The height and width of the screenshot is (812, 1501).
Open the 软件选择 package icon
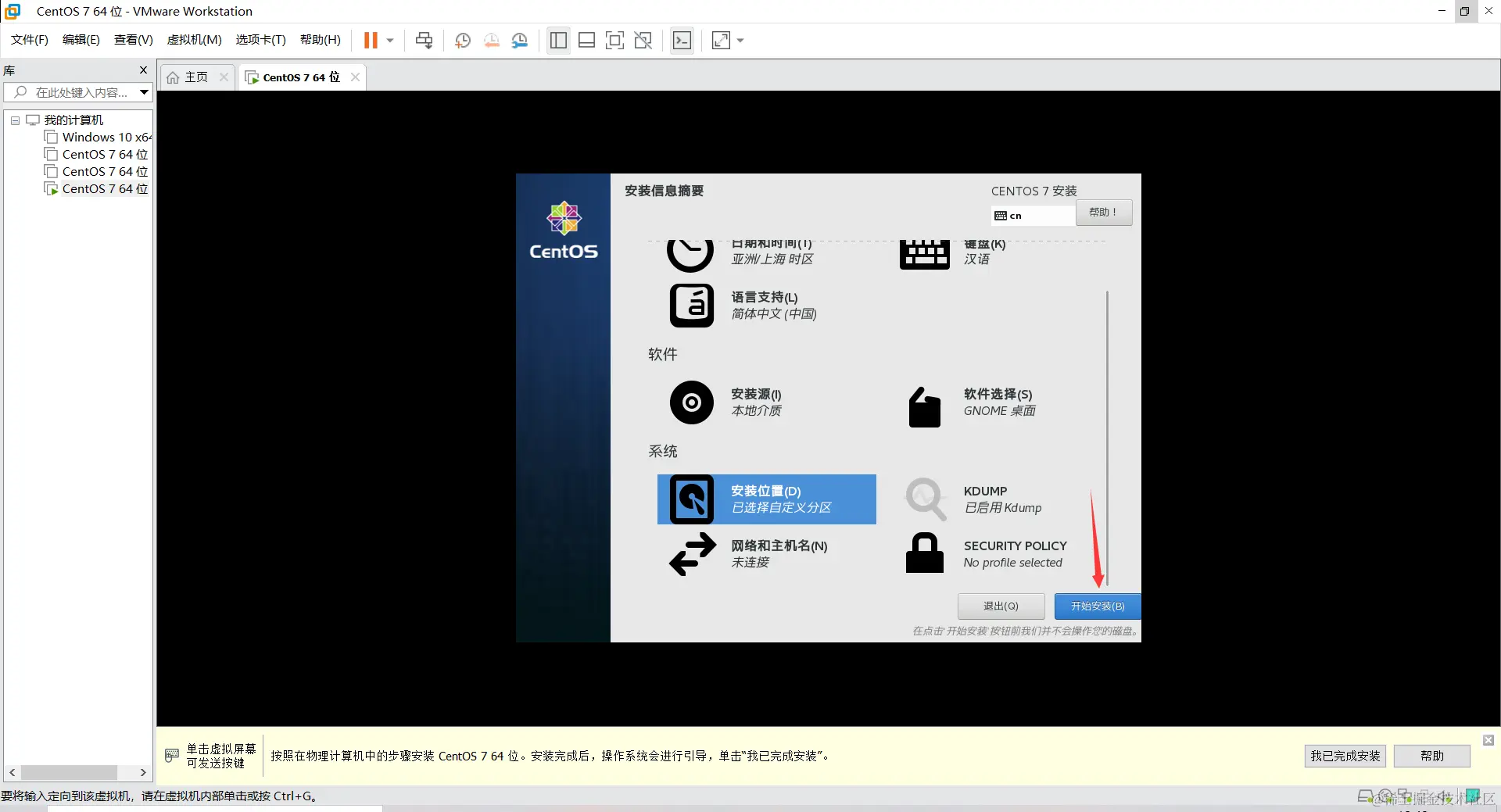click(925, 407)
